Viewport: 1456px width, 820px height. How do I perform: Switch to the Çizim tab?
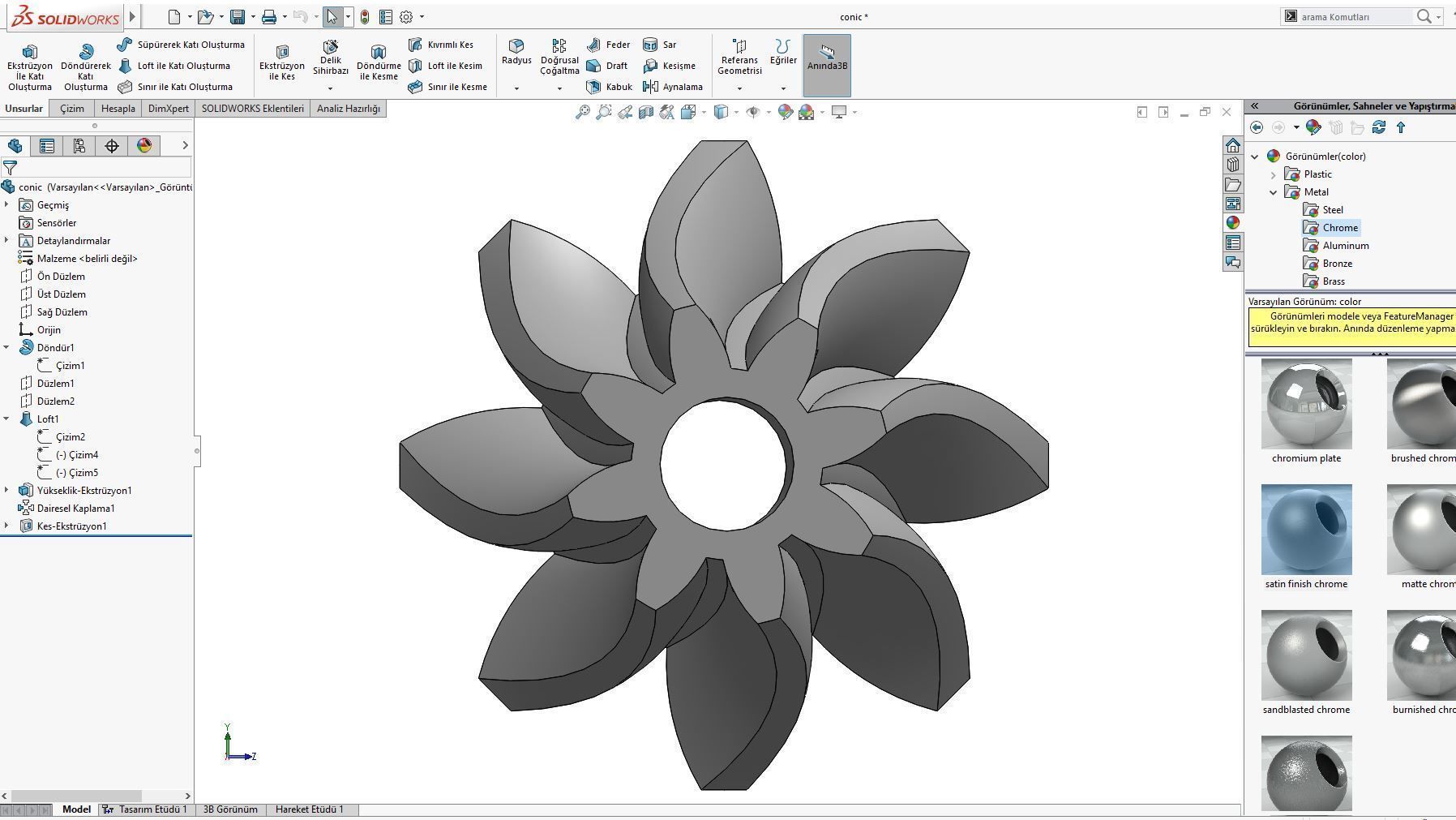[x=72, y=109]
